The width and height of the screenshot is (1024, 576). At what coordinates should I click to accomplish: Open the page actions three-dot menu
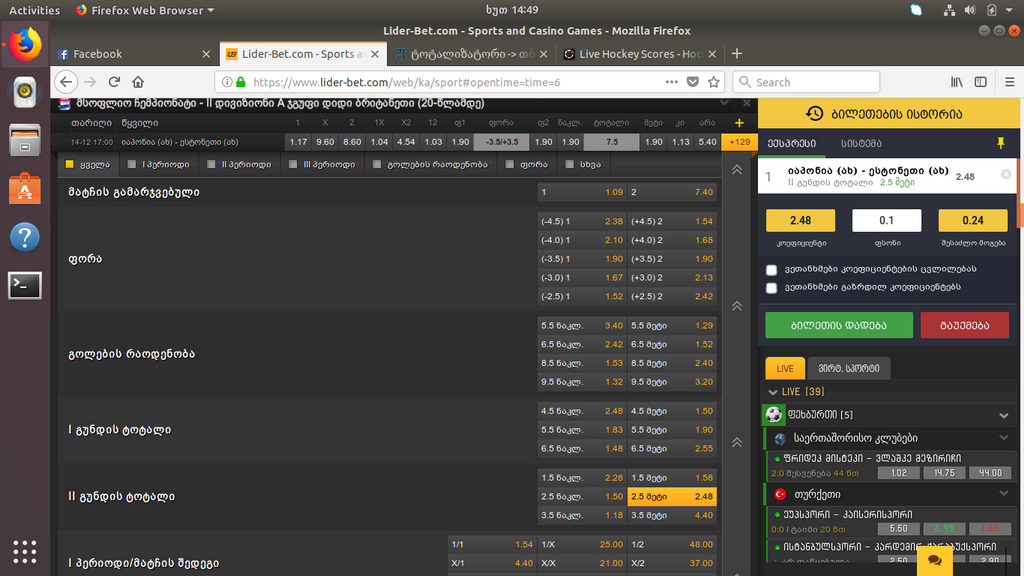click(x=671, y=82)
